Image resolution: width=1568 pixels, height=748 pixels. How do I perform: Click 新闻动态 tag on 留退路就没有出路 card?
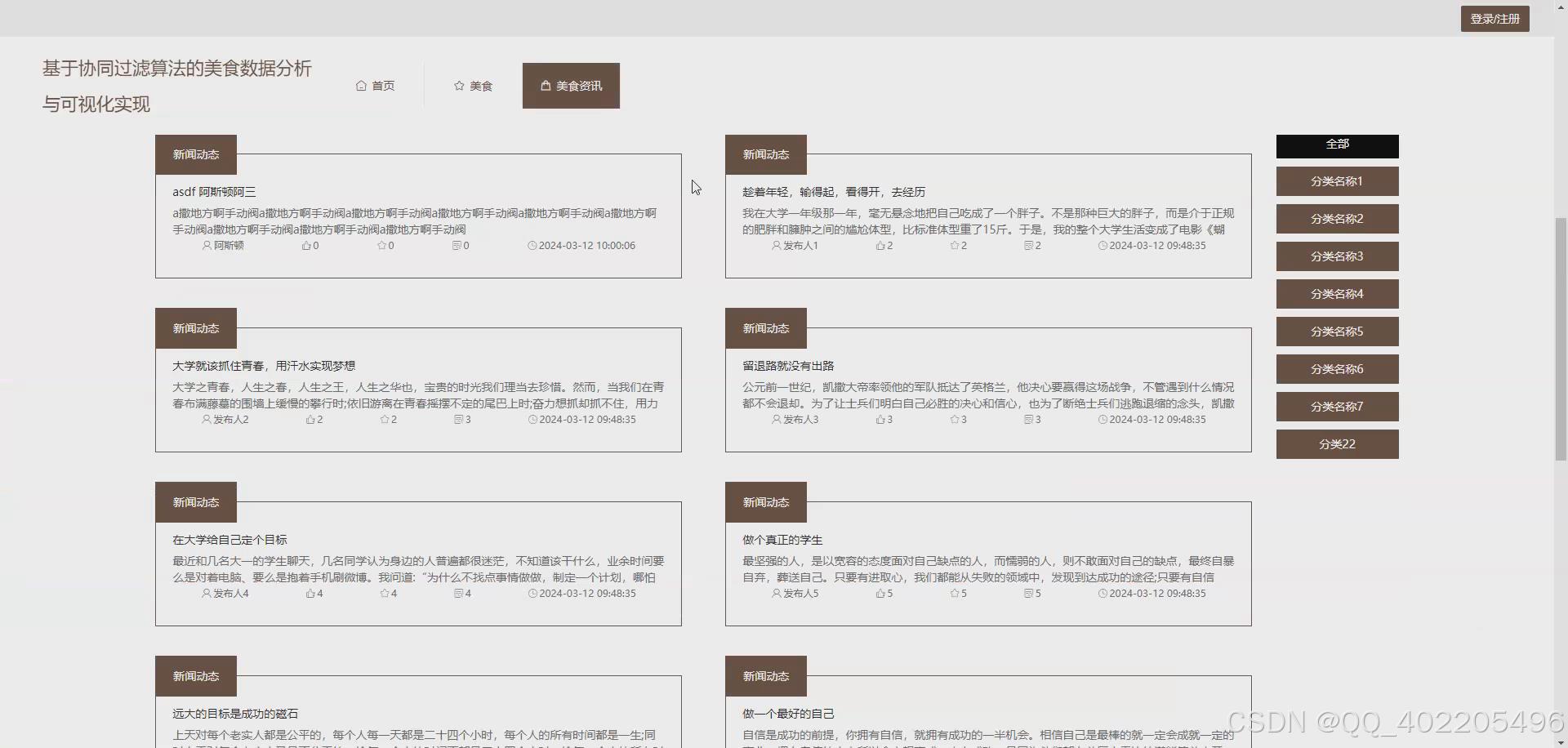[766, 328]
